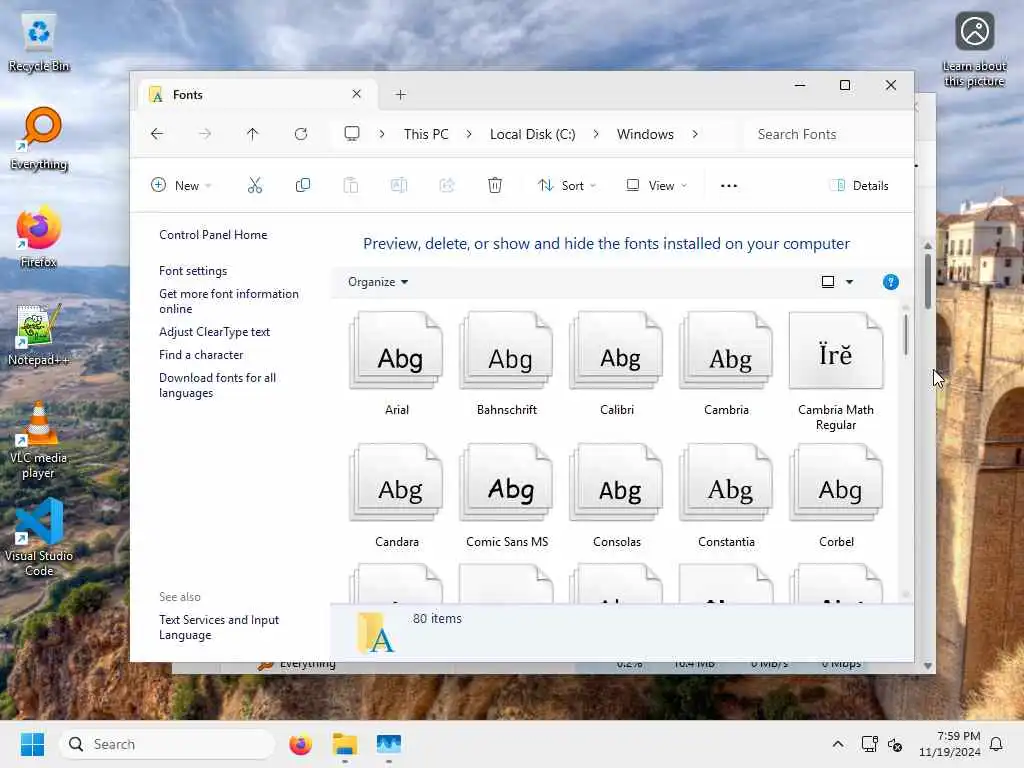The width and height of the screenshot is (1024, 768).
Task: Open File Explorer from the taskbar
Action: [345, 744]
